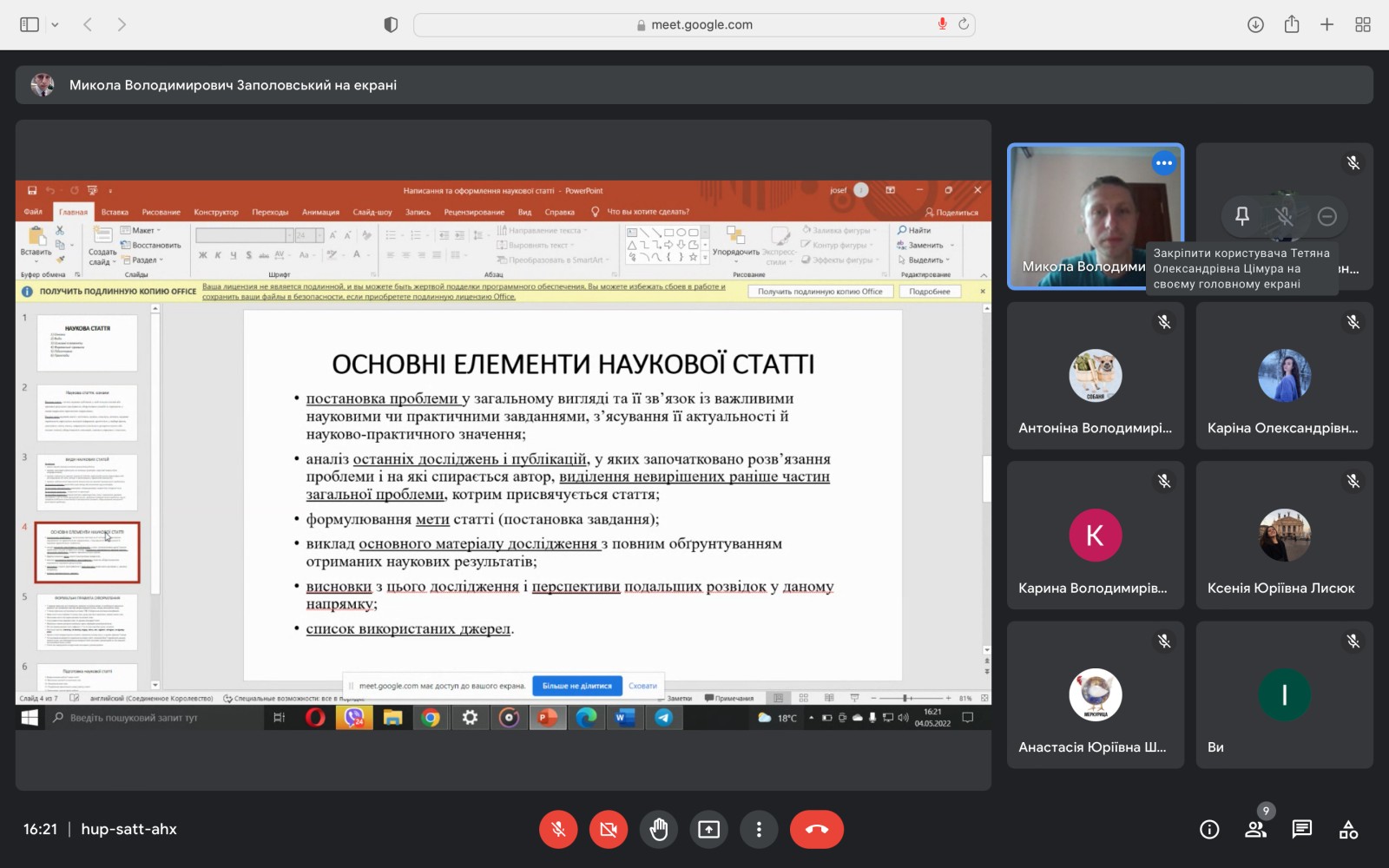Image resolution: width=1389 pixels, height=868 pixels.
Task: Switch to the Вставка ribbon tab
Action: pos(115,212)
